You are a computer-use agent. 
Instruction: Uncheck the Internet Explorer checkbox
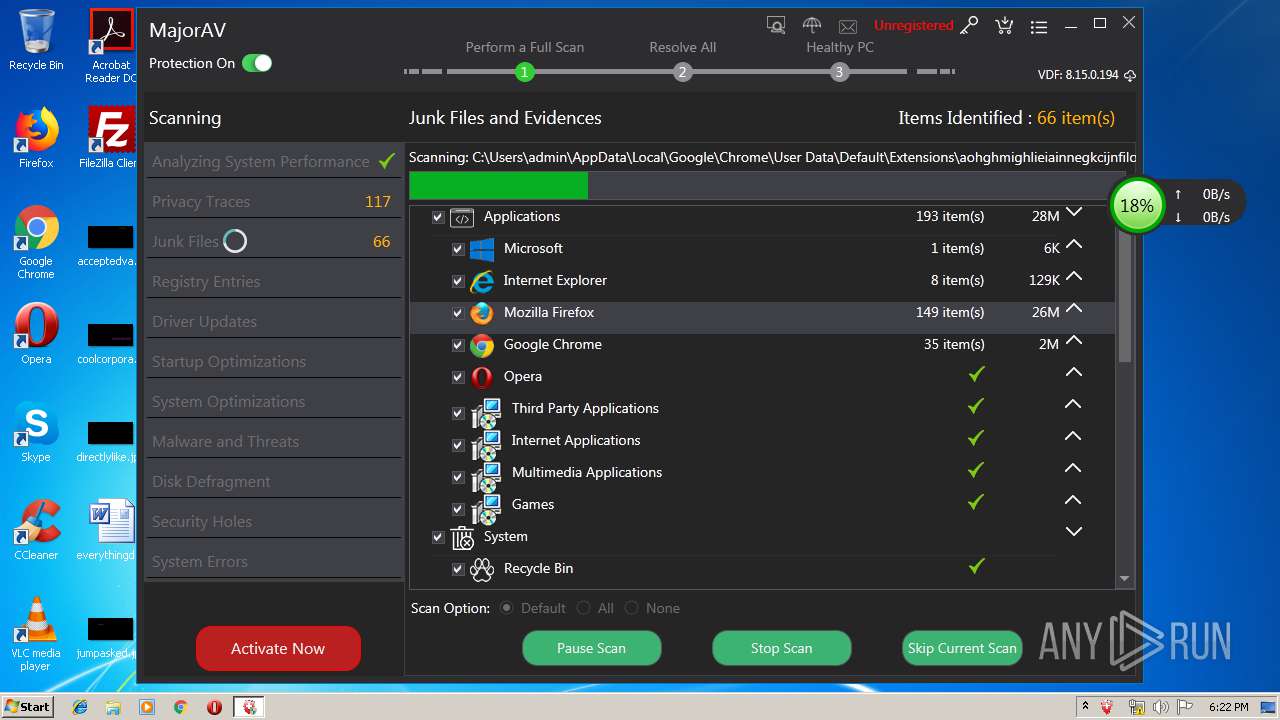click(x=458, y=281)
